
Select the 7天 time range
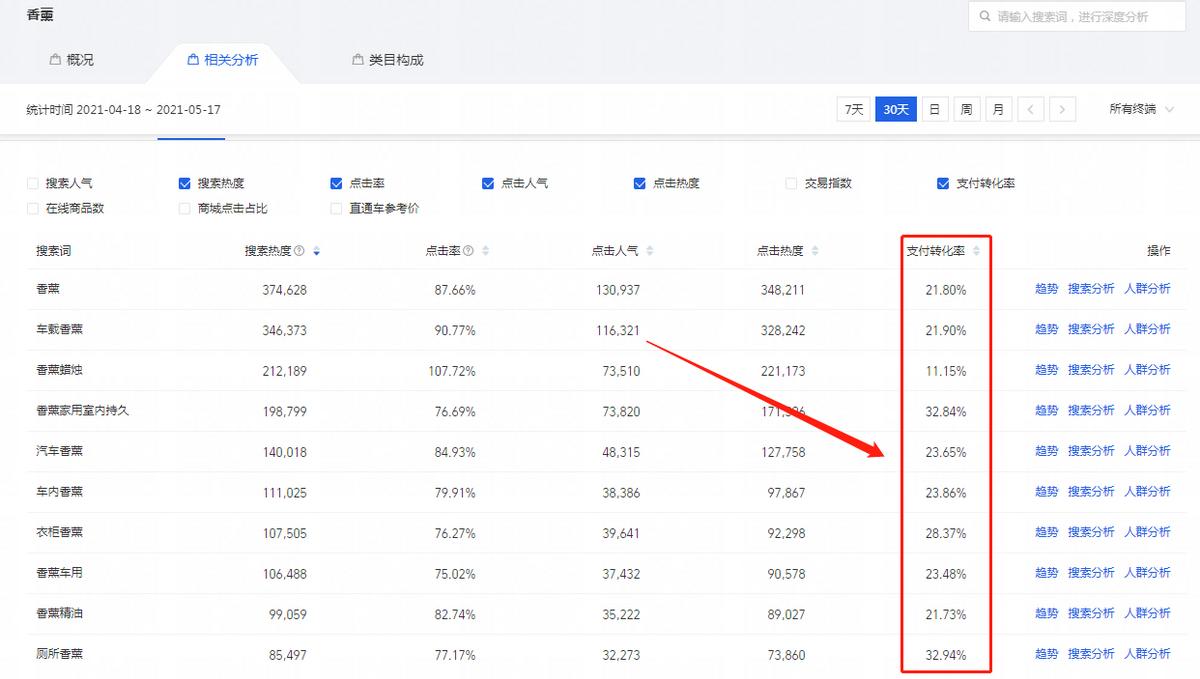(853, 108)
